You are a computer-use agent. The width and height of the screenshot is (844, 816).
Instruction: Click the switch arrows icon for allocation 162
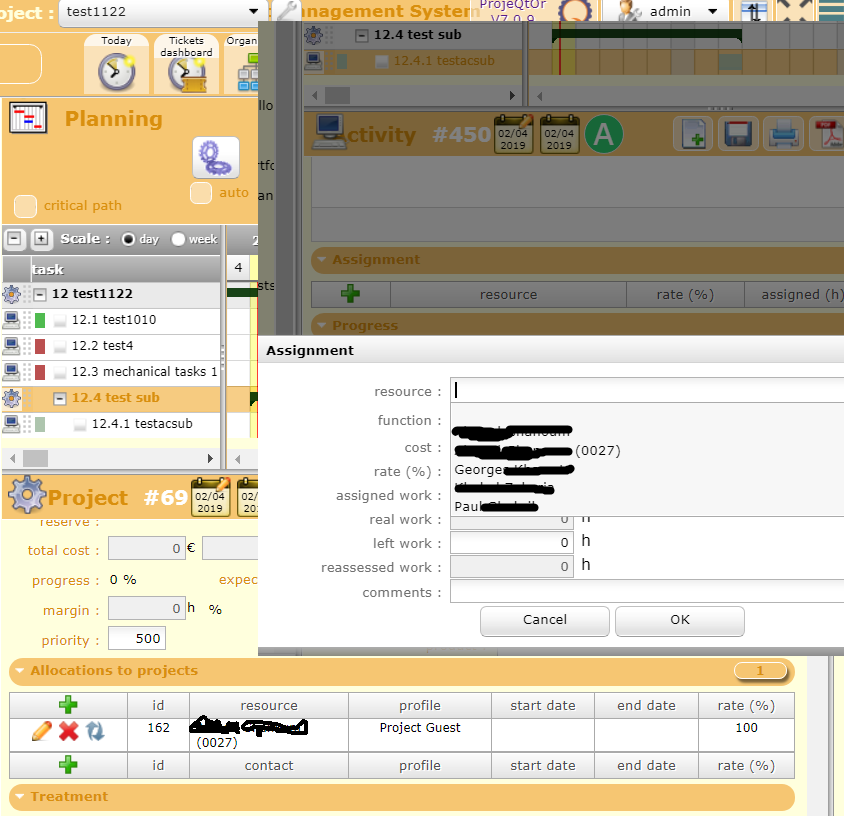(x=95, y=731)
